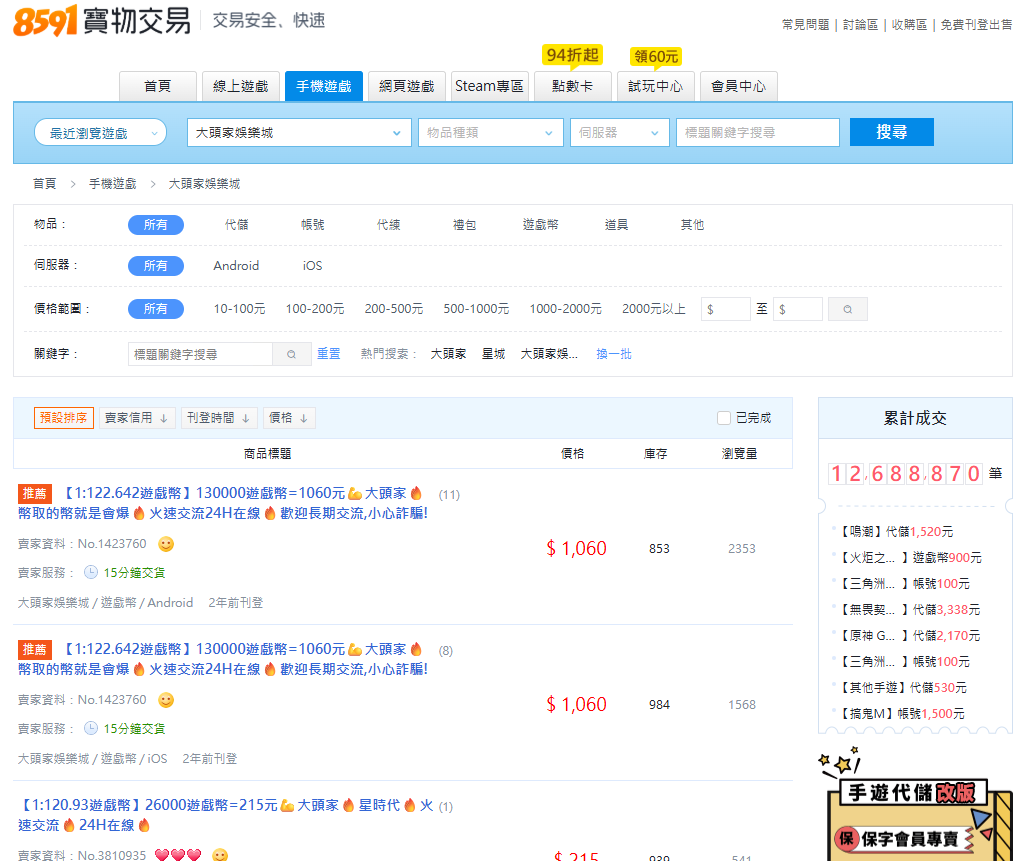
Task: Sort by 價格
Action: (289, 418)
